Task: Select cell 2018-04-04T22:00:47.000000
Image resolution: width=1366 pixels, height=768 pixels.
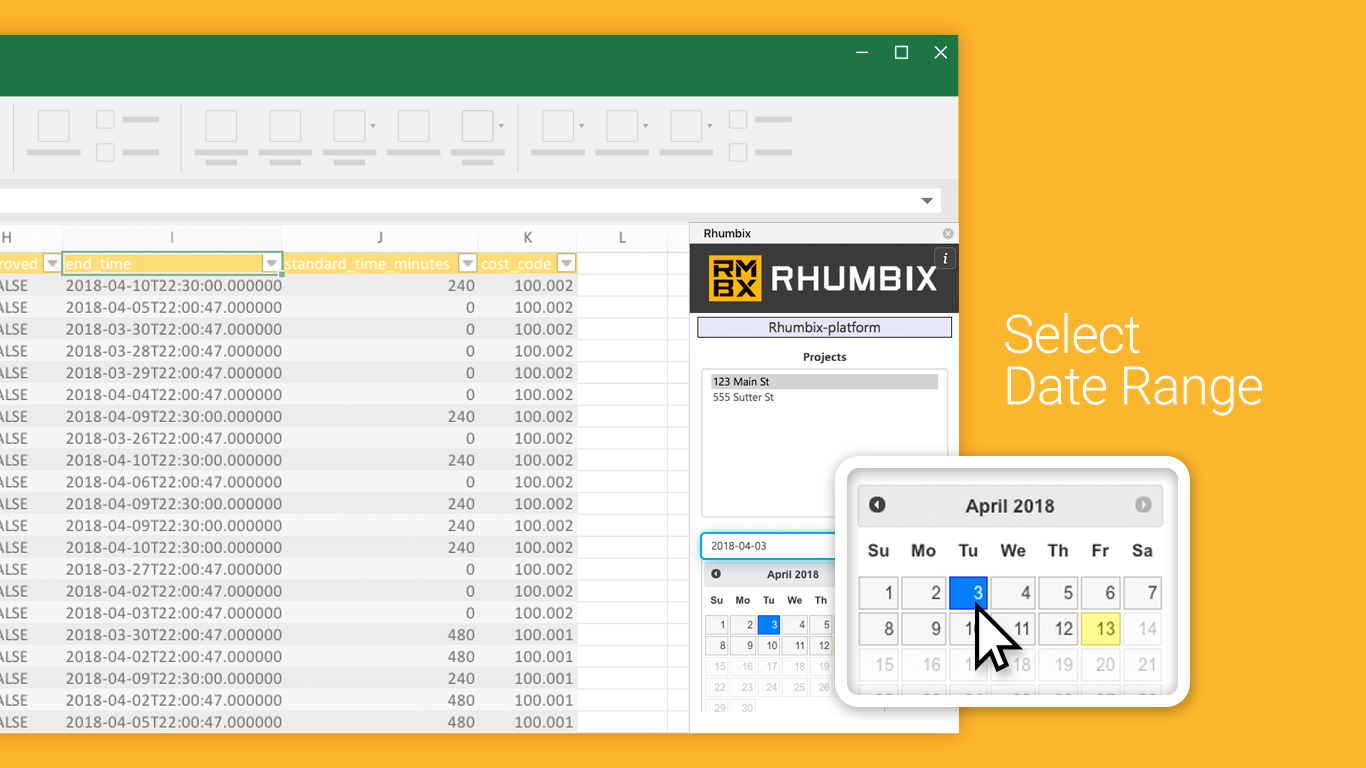Action: point(172,395)
